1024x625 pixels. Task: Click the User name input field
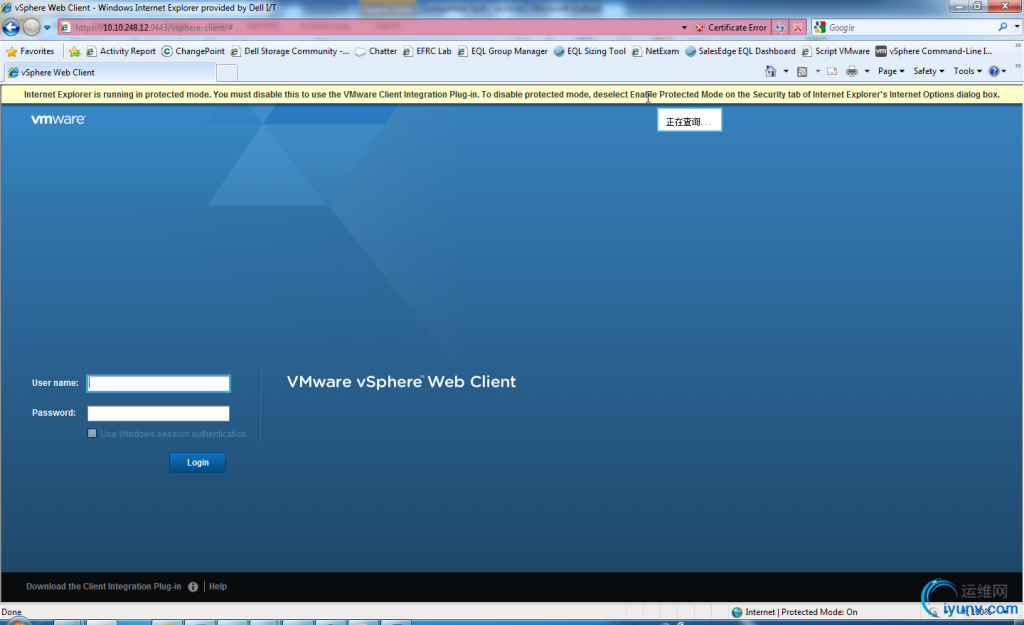[x=159, y=383]
